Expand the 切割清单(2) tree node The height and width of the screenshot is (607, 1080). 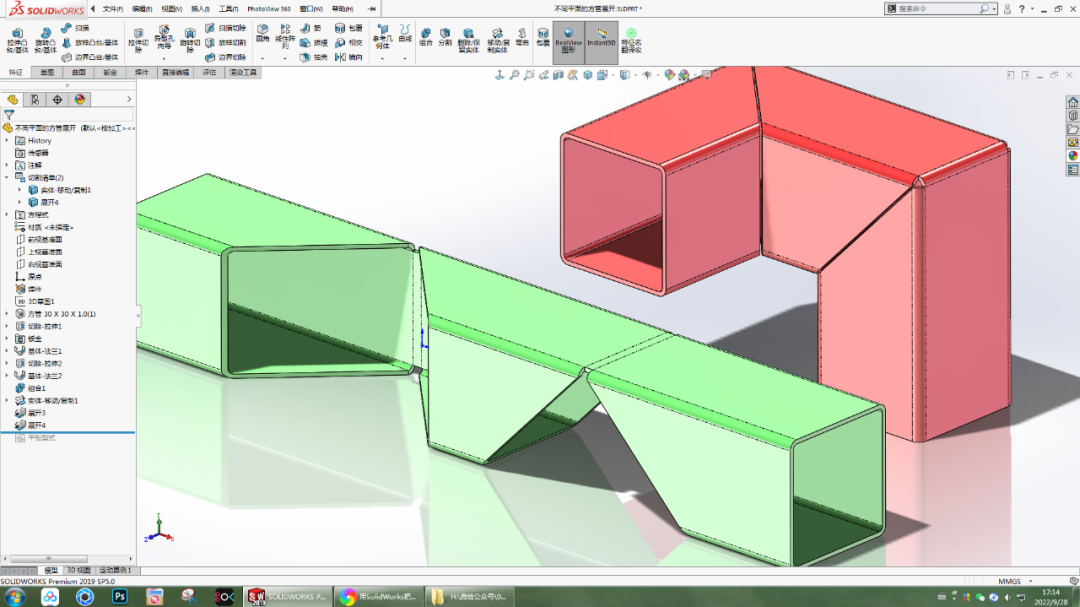(x=7, y=176)
